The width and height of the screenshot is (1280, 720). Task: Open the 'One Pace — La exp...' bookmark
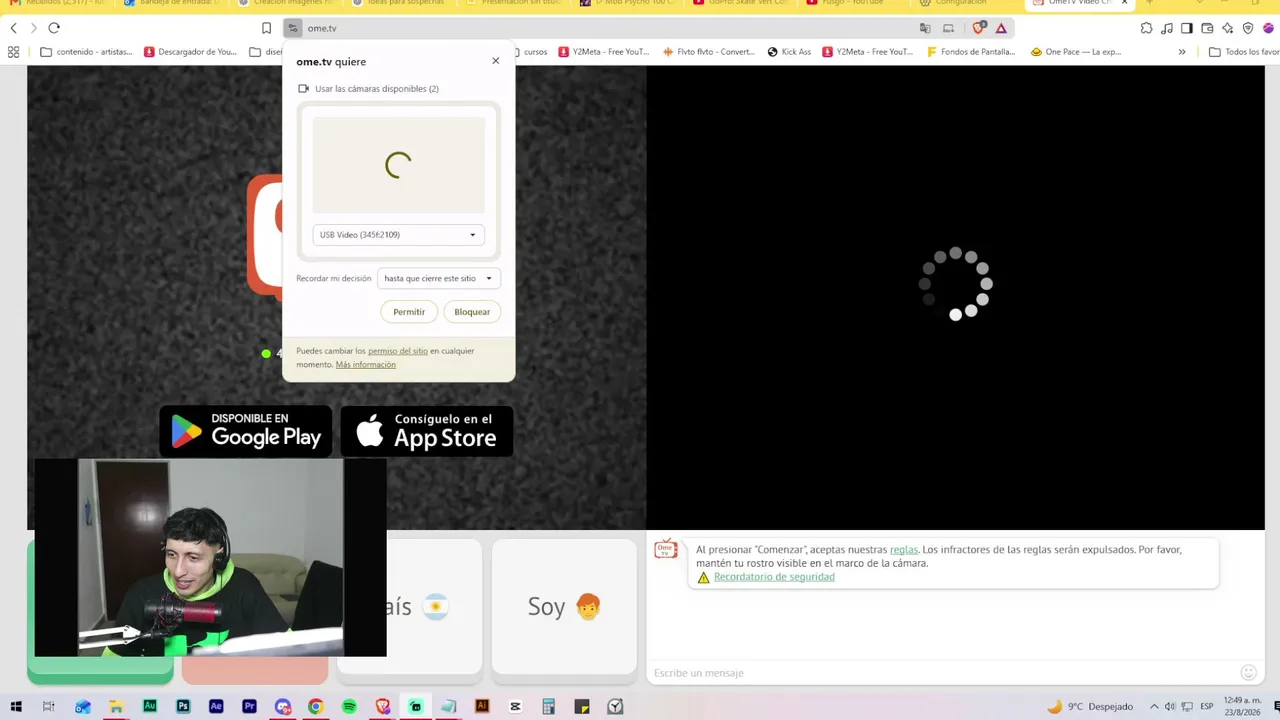(1076, 52)
